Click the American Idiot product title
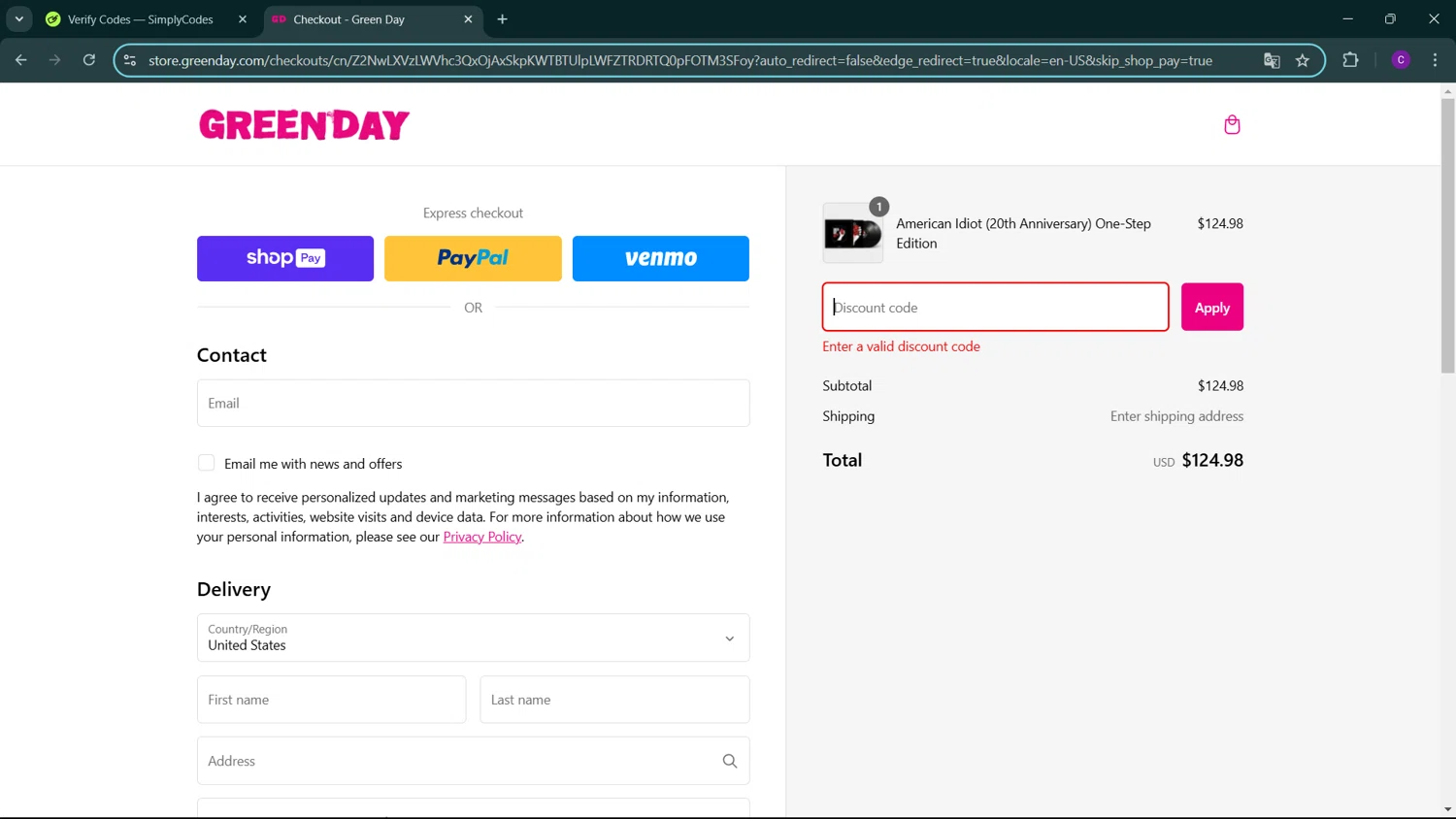Image resolution: width=1456 pixels, height=819 pixels. click(x=1023, y=233)
